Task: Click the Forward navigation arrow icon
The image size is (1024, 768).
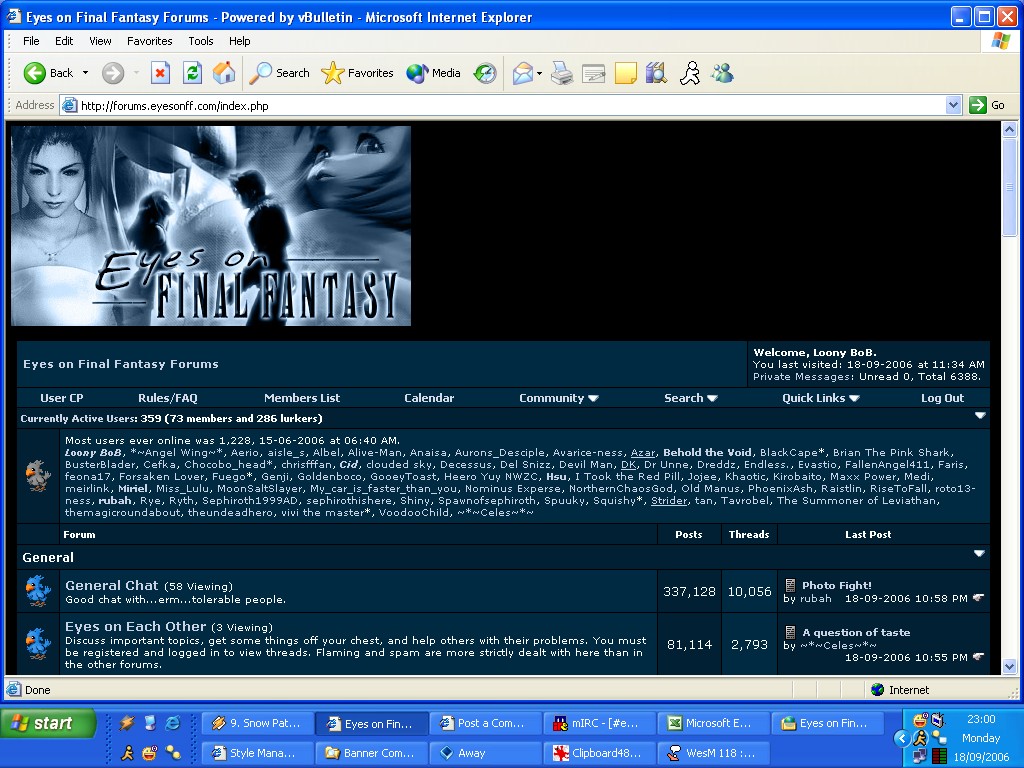Action: point(113,73)
